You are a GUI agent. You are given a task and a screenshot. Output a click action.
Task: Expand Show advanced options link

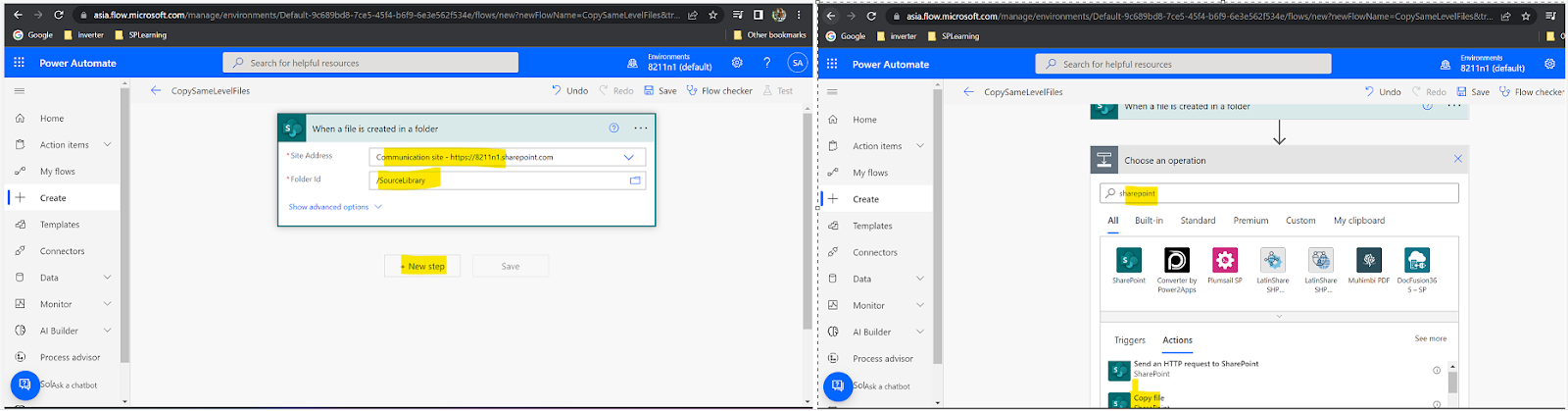point(335,207)
